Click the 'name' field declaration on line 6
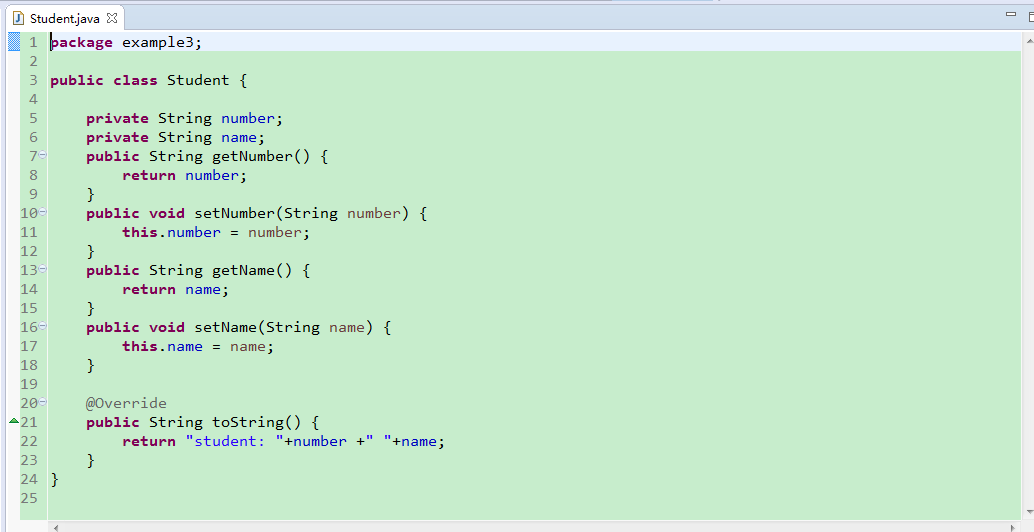The height and width of the screenshot is (532, 1034). pyautogui.click(x=239, y=138)
